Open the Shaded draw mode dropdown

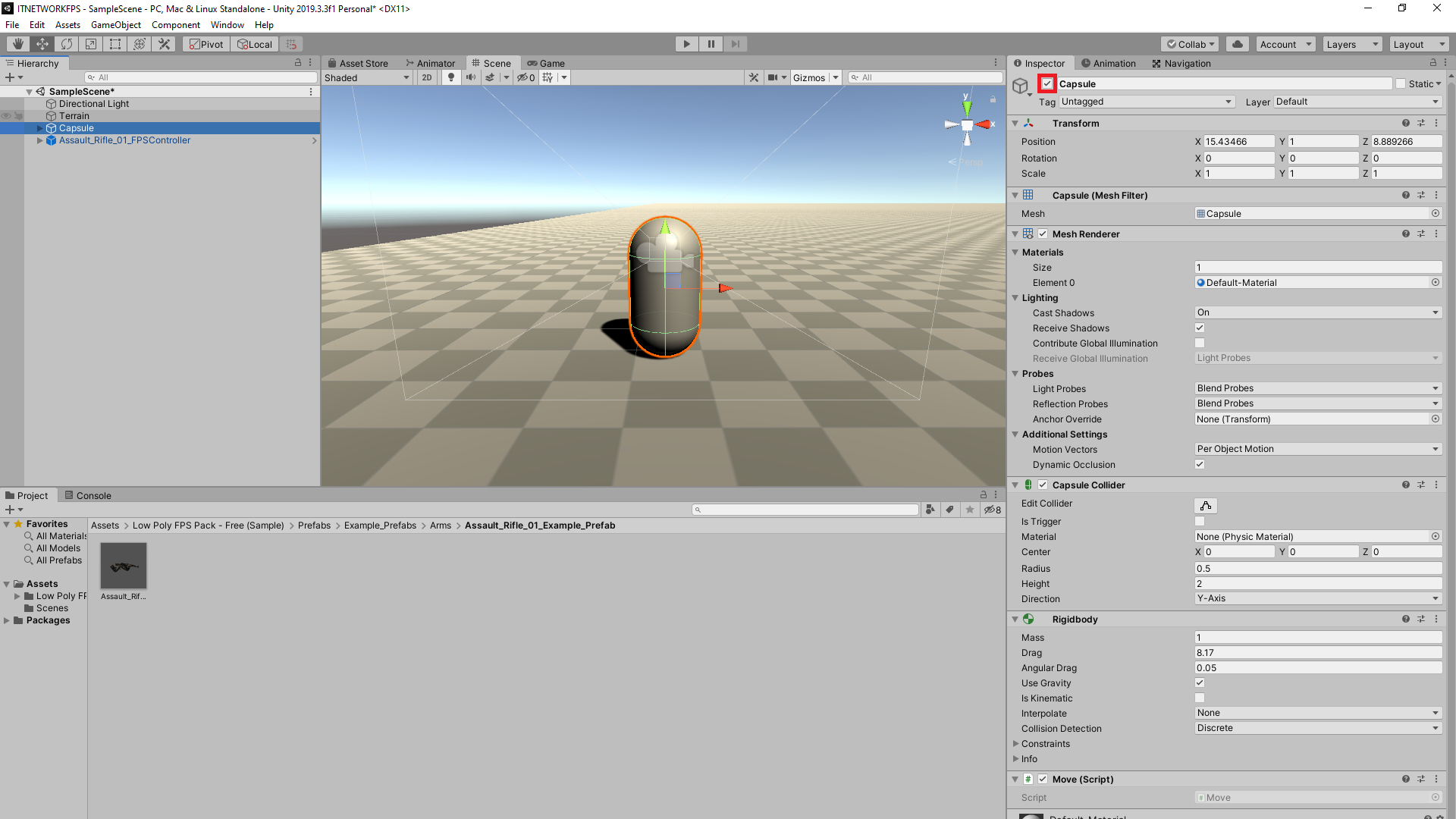tap(366, 77)
